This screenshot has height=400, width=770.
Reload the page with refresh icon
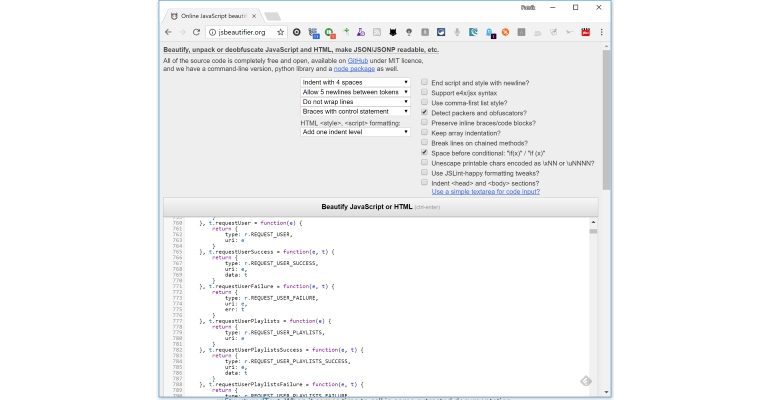coord(196,32)
